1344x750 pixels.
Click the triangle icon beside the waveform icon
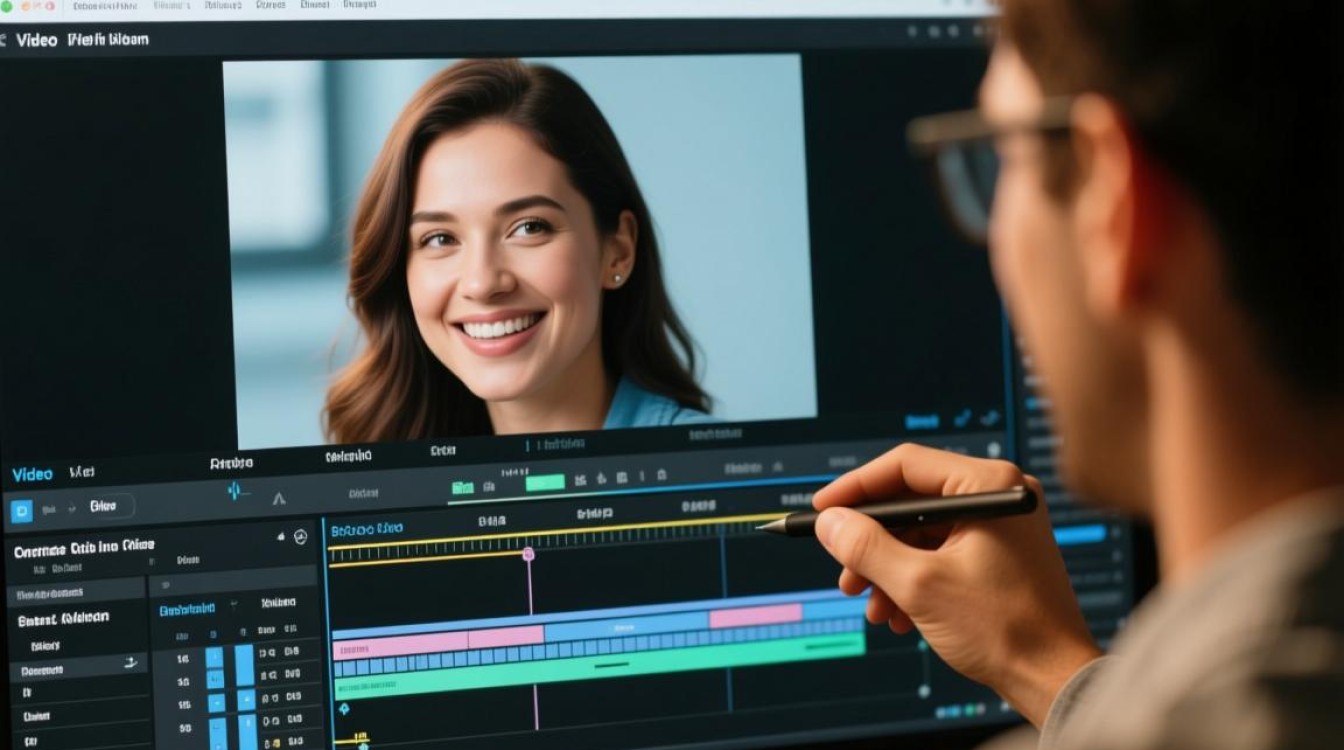pyautogui.click(x=279, y=497)
